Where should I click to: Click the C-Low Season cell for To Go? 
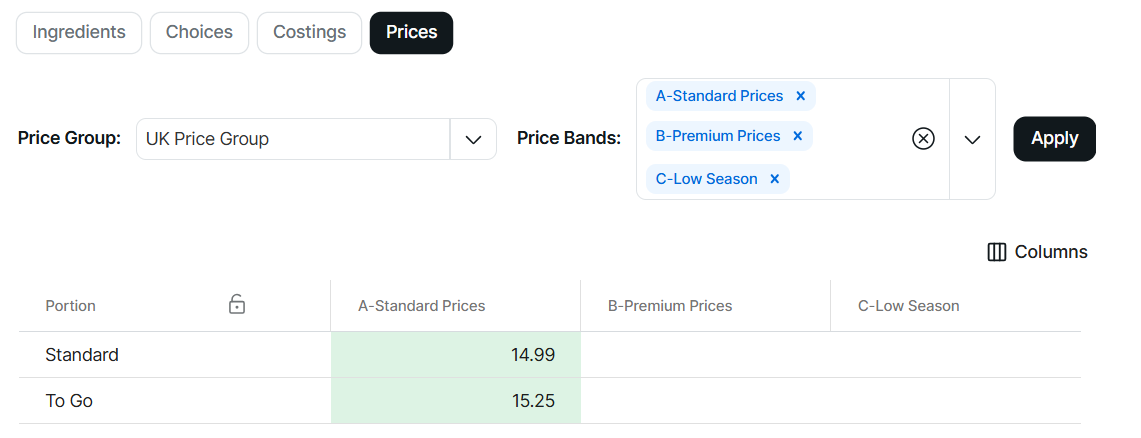click(955, 401)
